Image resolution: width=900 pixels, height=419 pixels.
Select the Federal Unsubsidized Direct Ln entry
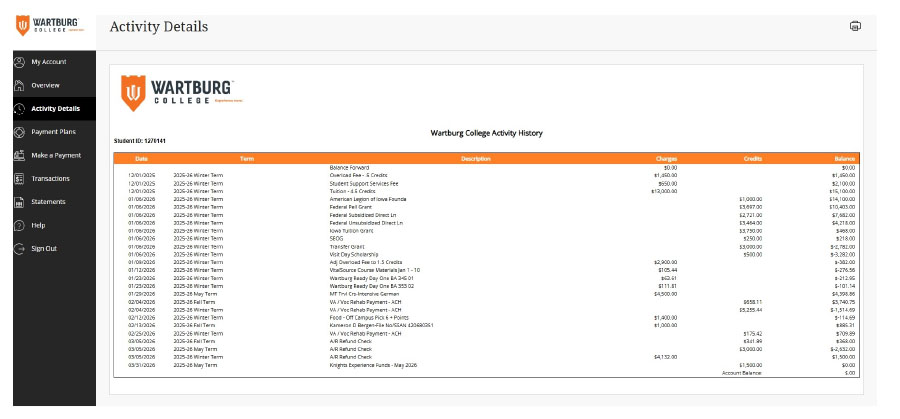click(x=366, y=223)
